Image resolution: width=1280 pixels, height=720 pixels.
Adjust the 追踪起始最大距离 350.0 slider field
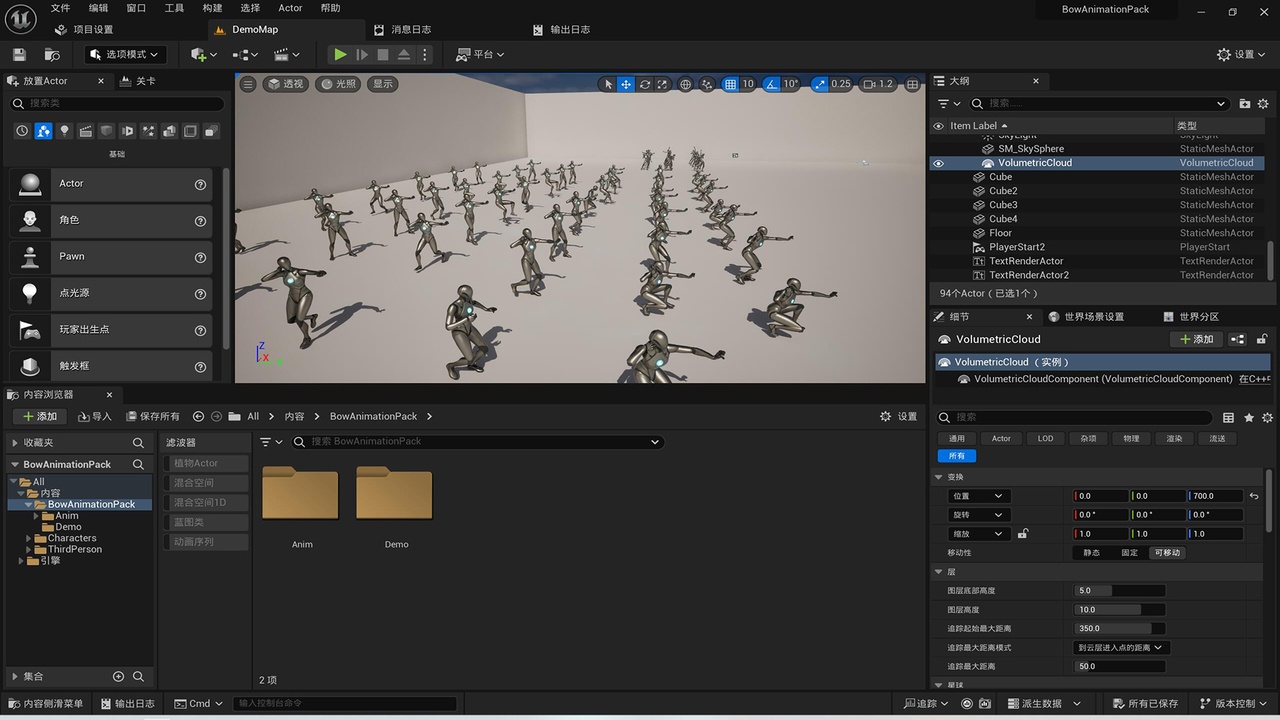[x=1120, y=628]
